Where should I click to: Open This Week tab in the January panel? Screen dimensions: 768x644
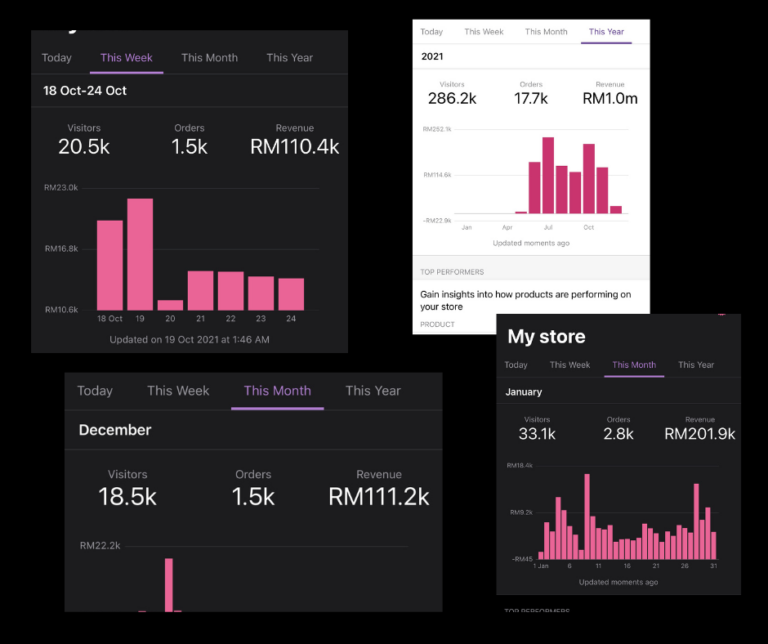point(570,365)
